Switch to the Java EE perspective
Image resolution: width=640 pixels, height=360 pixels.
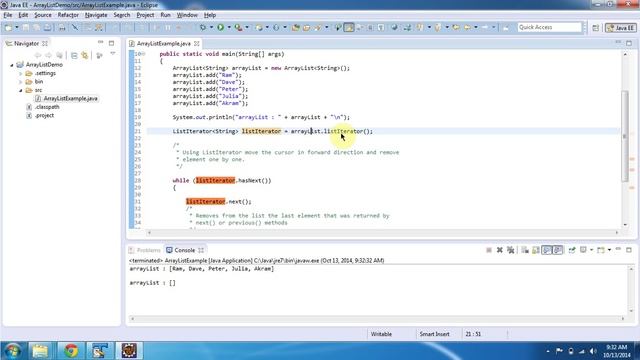(x=620, y=27)
